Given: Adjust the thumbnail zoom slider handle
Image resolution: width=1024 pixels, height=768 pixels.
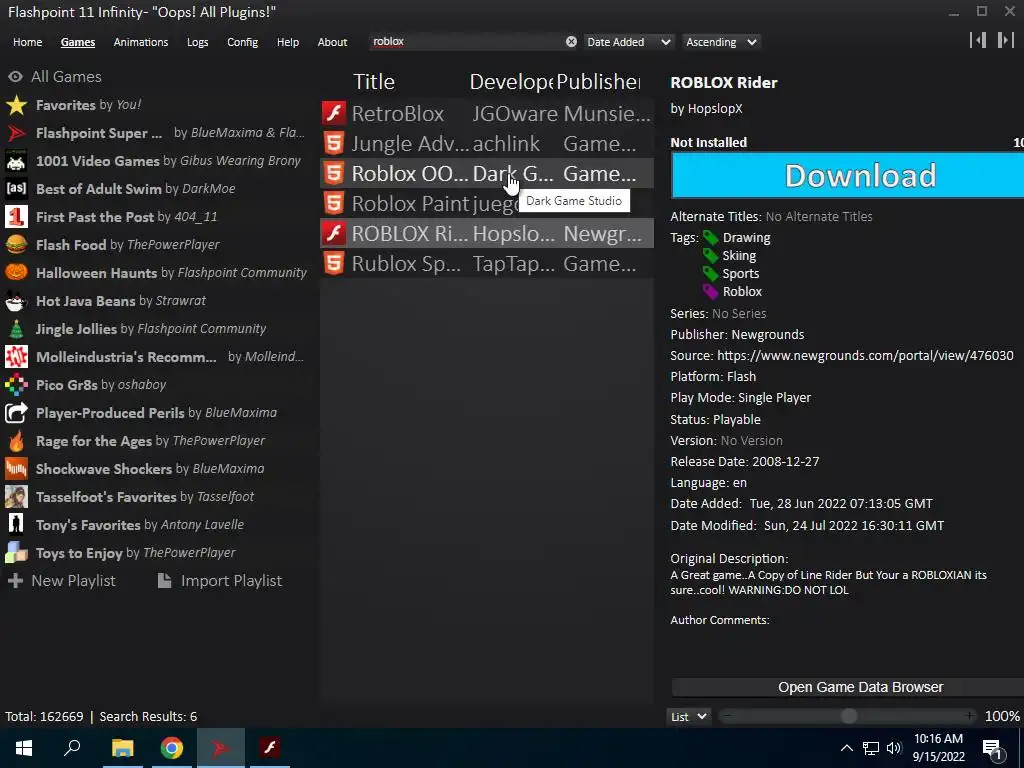Looking at the screenshot, I should pos(848,716).
